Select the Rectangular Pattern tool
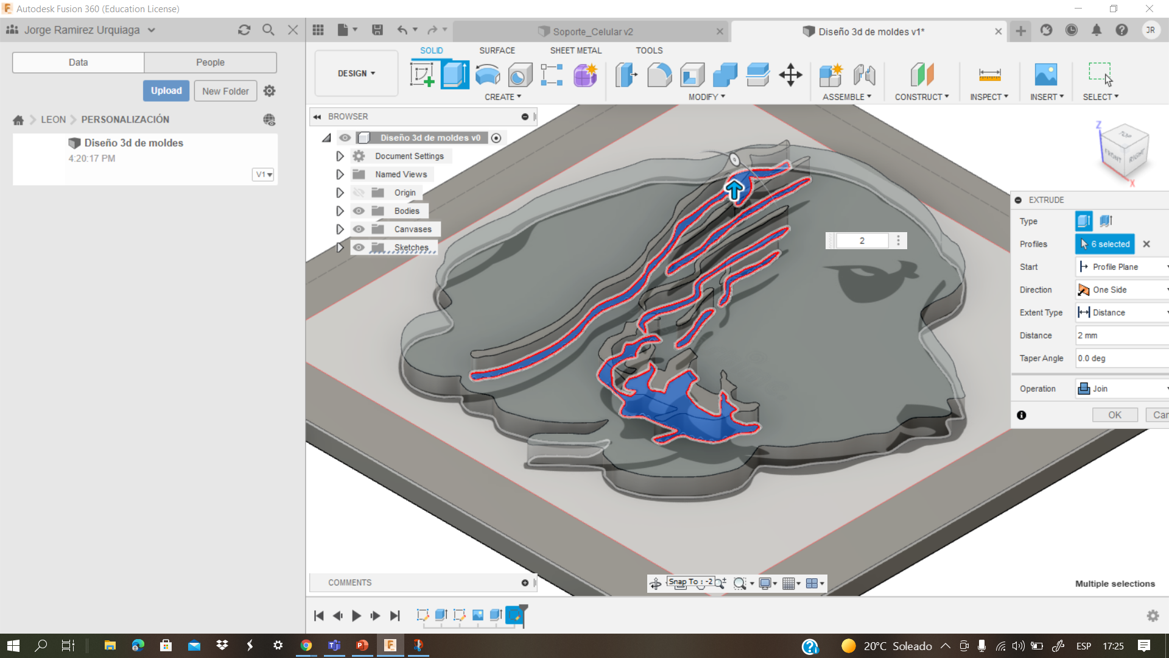The height and width of the screenshot is (658, 1169). (552, 75)
